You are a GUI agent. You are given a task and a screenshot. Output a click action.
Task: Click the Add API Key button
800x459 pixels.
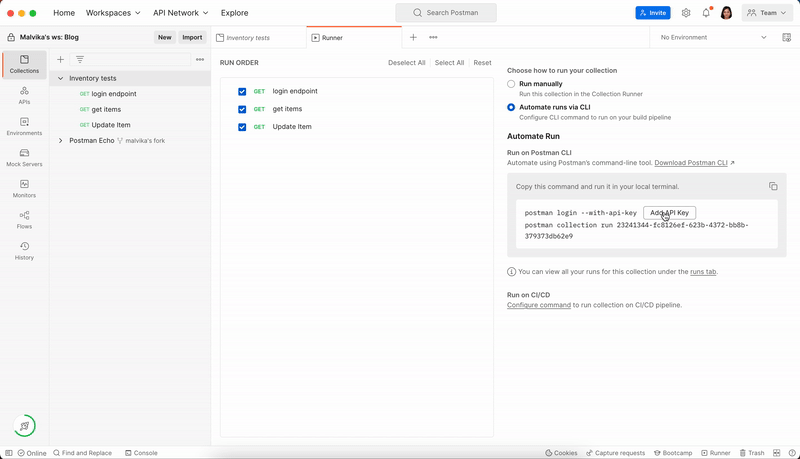669,213
